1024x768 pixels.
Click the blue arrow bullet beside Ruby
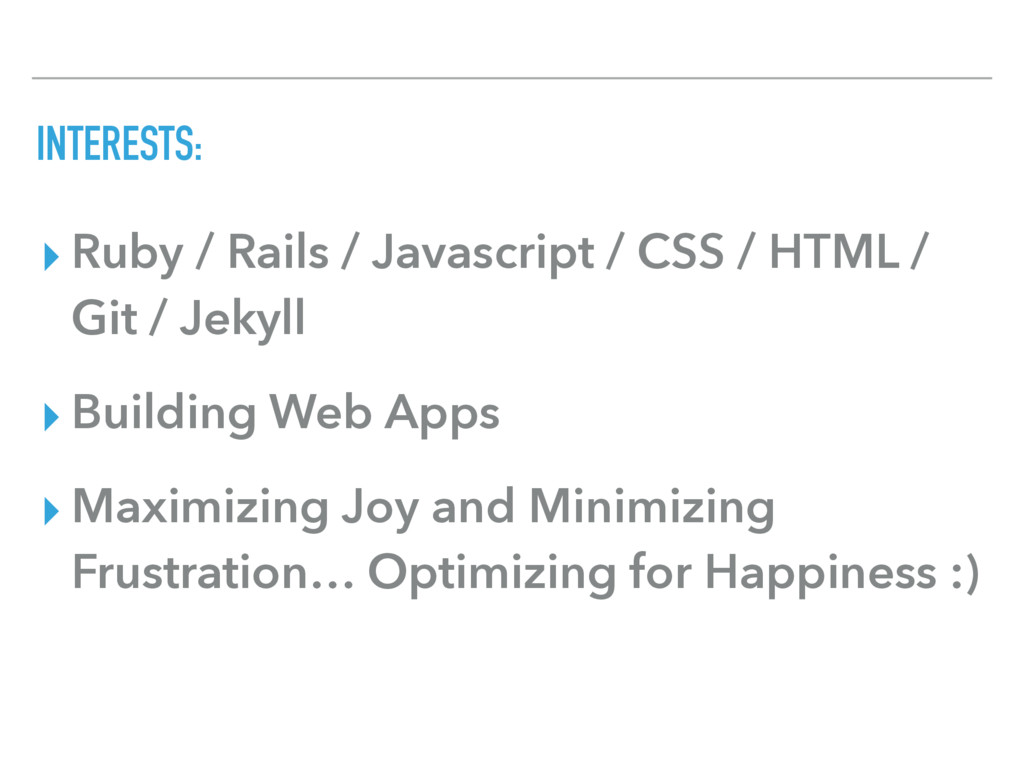[51, 257]
